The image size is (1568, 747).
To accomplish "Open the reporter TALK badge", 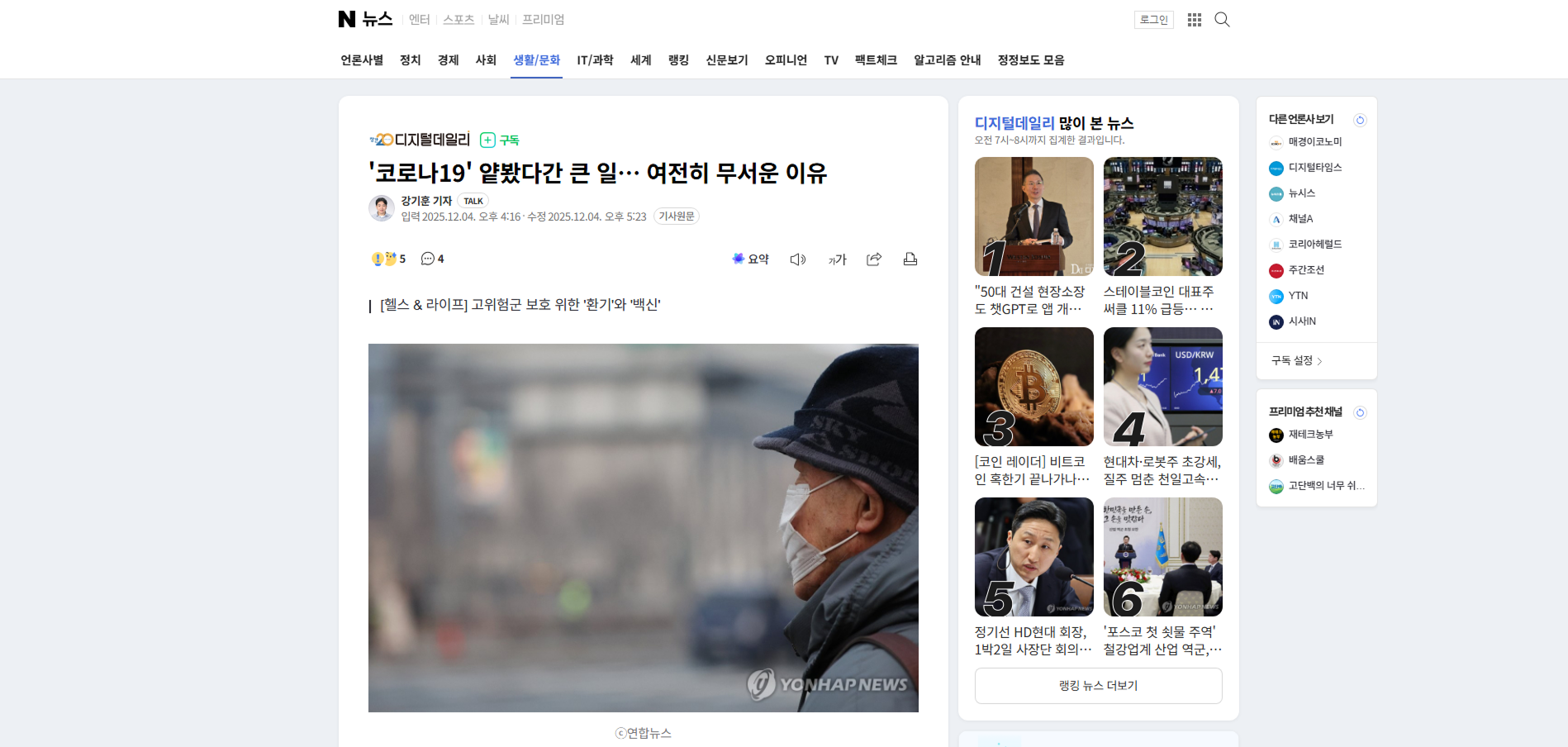I will pyautogui.click(x=473, y=201).
